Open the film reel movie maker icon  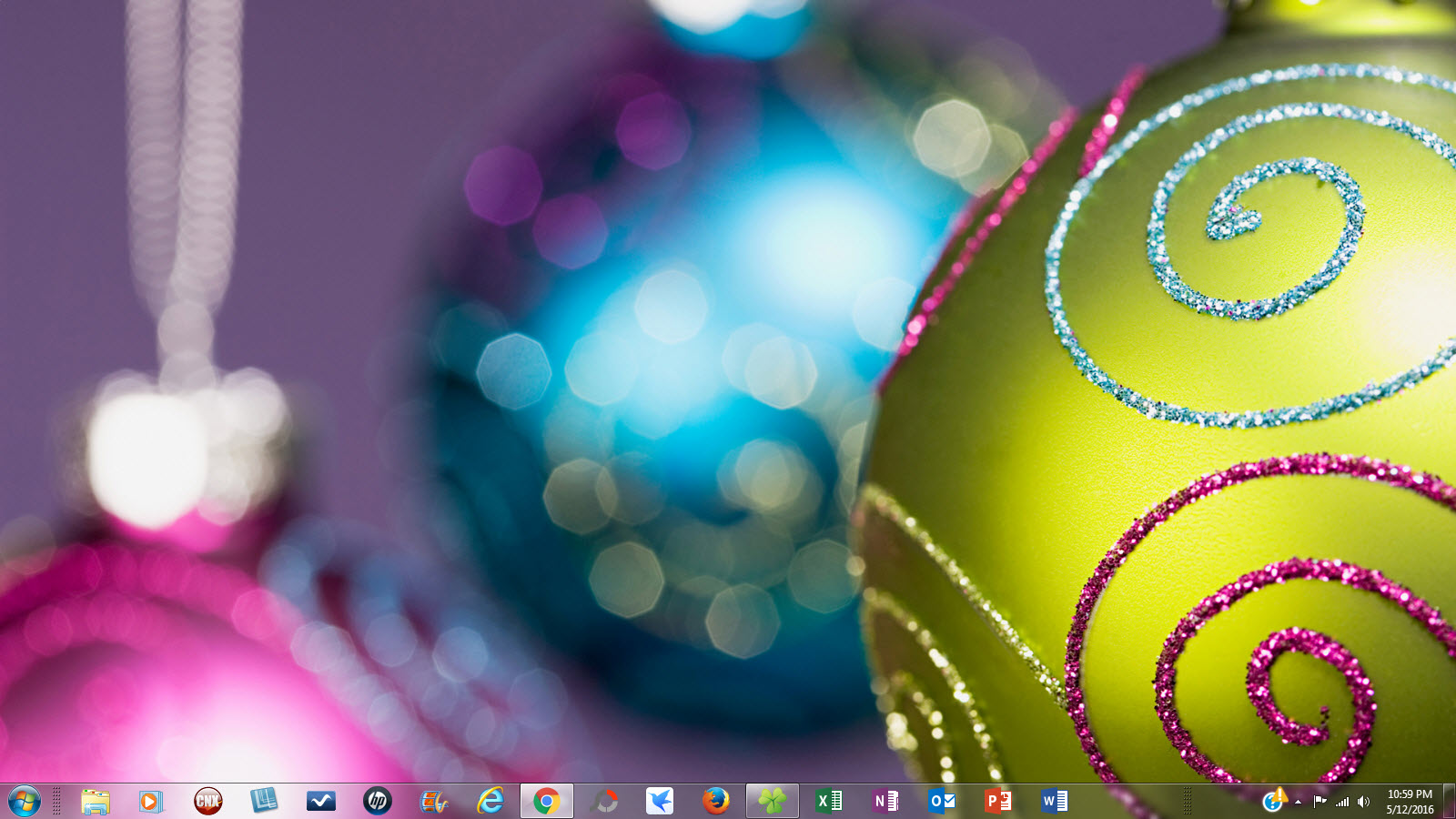(x=434, y=802)
